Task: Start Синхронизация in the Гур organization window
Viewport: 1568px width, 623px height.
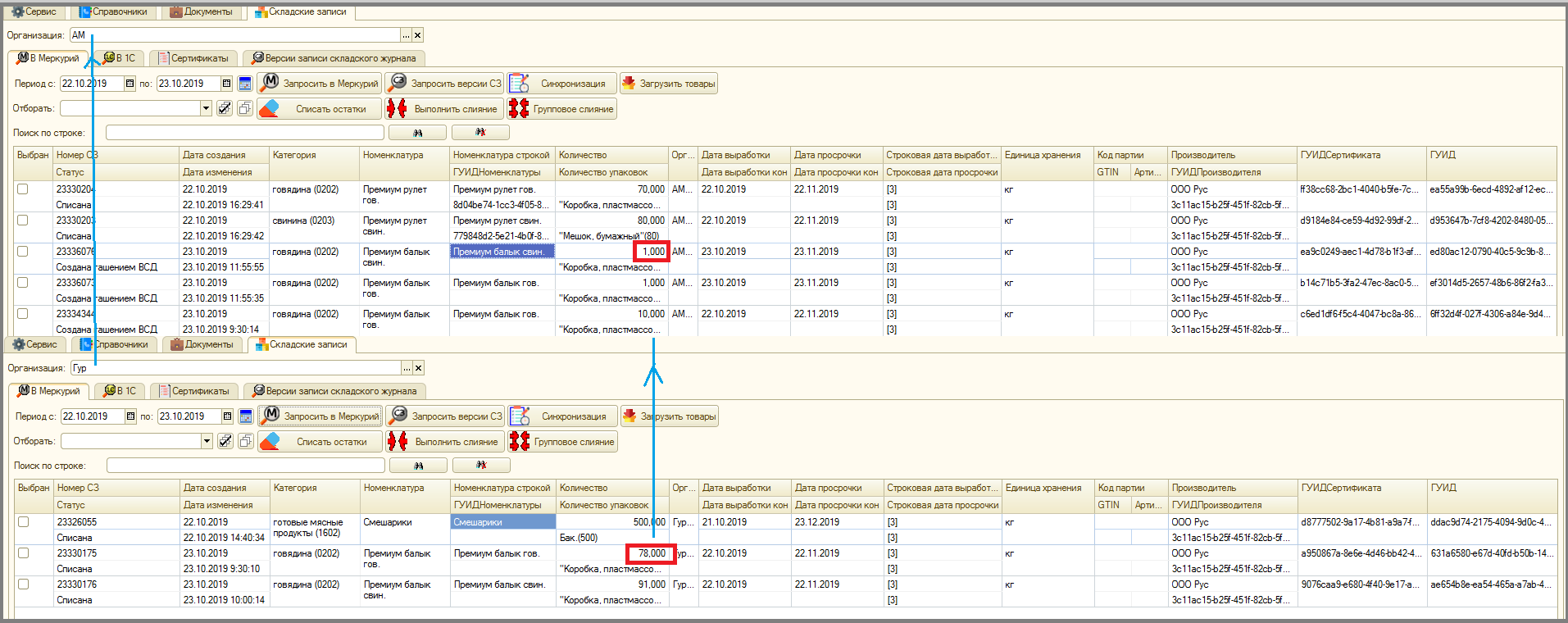Action: click(x=562, y=416)
